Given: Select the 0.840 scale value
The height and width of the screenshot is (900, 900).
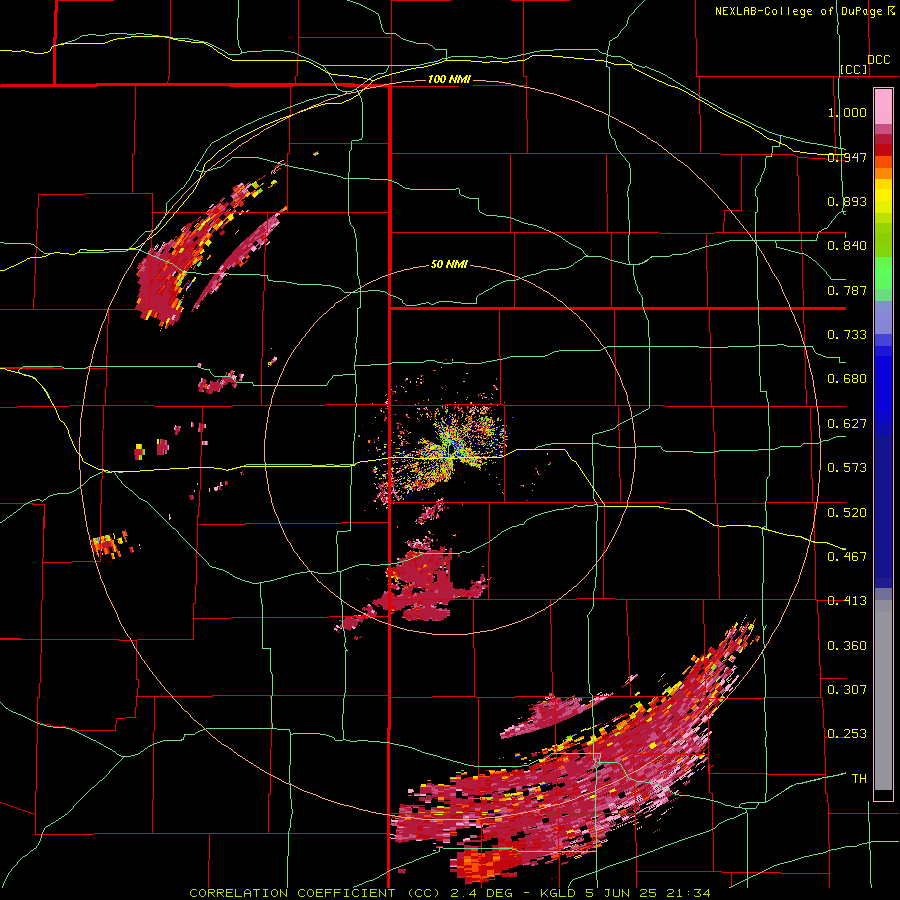Looking at the screenshot, I should click(x=847, y=246).
